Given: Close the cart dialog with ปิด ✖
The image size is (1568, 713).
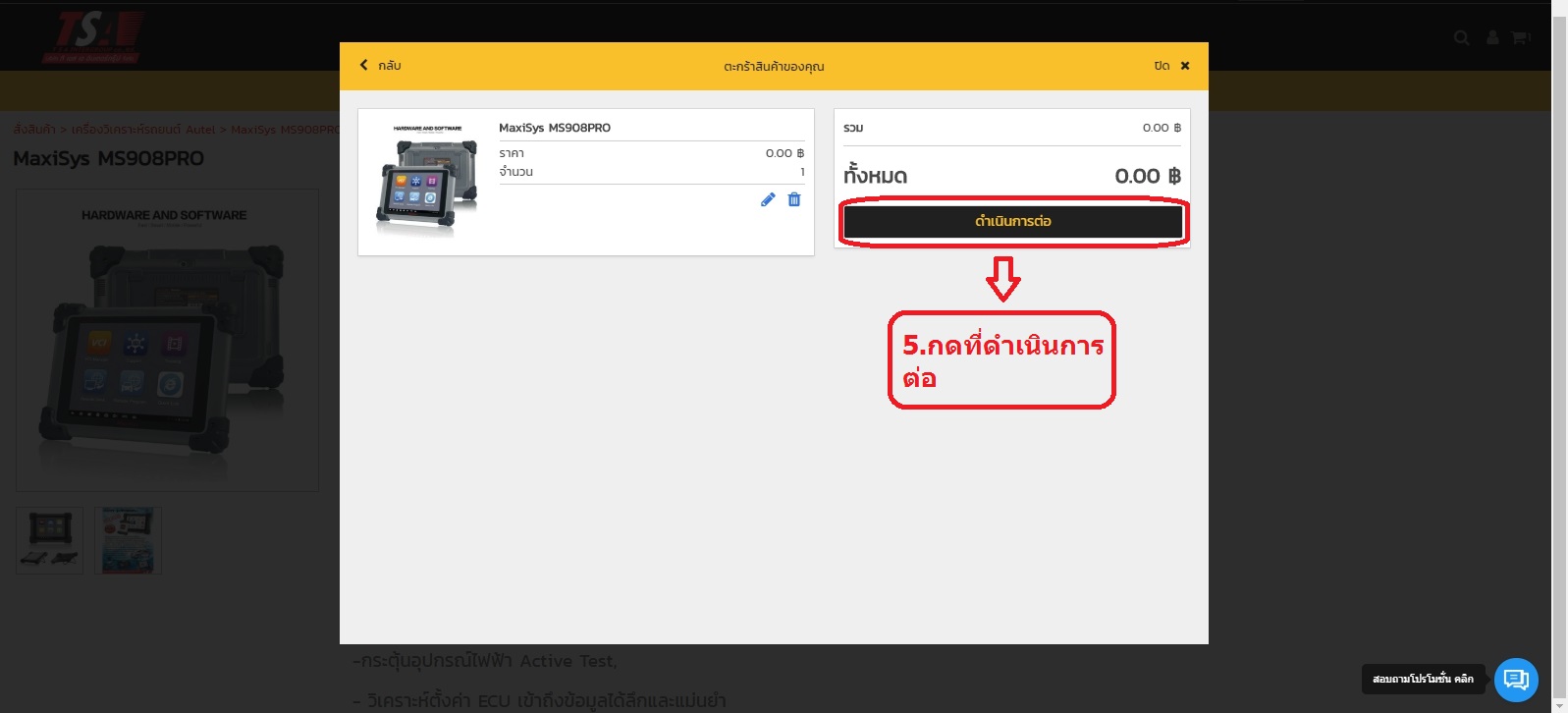Looking at the screenshot, I should (1171, 66).
